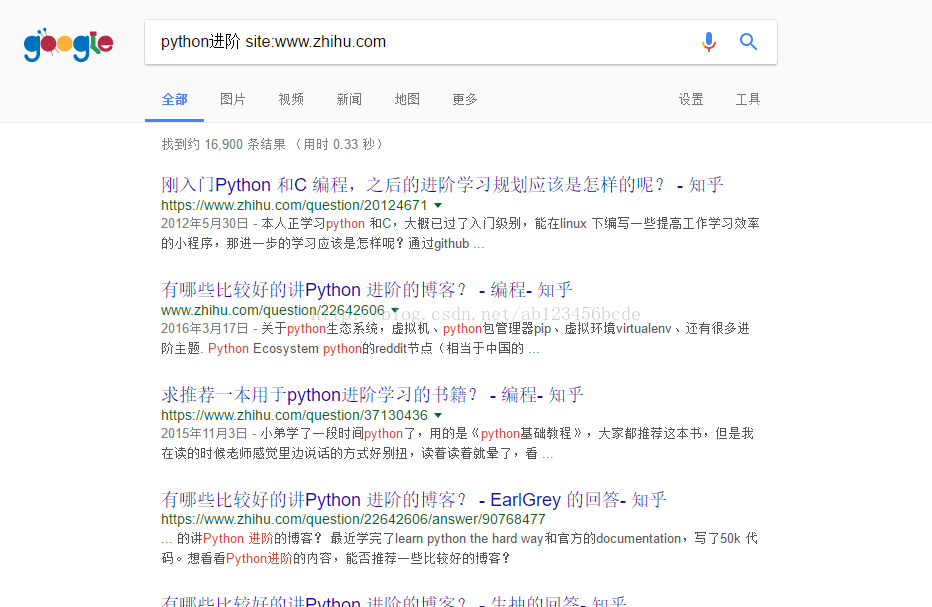The height and width of the screenshot is (607, 932).
Task: Click the 找到约 16,900 条结果 stats text
Action: 272,144
